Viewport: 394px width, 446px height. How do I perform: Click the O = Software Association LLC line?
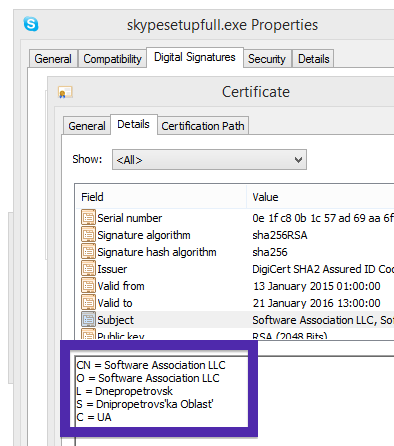[x=148, y=378]
